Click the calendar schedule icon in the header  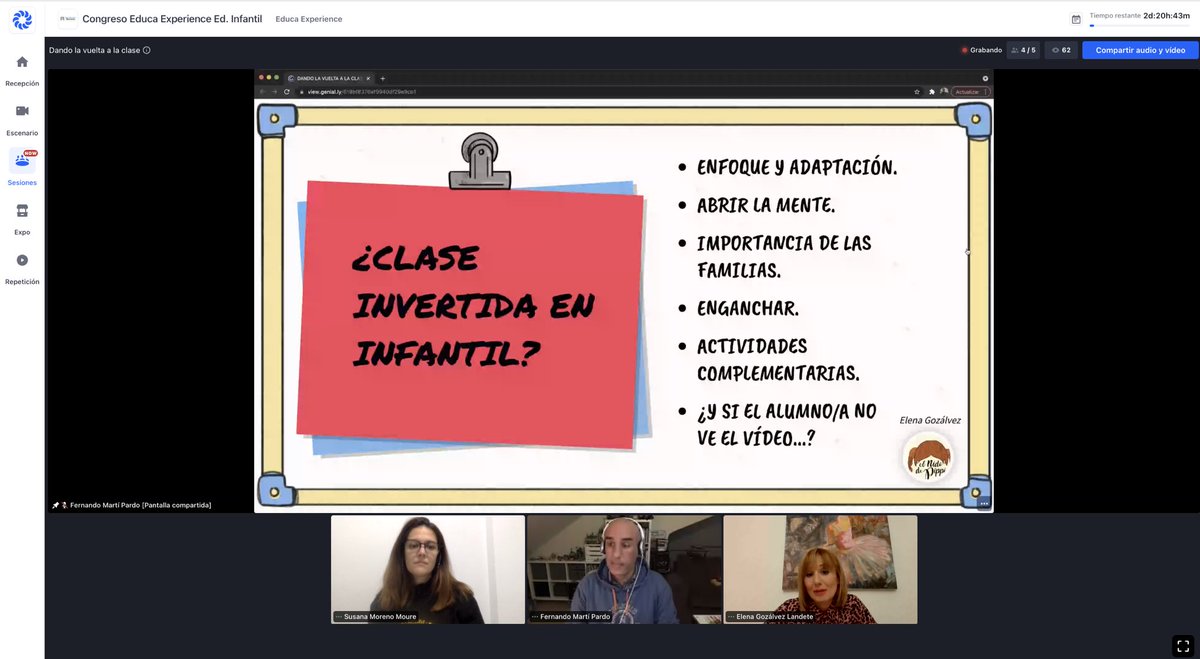(x=1076, y=19)
